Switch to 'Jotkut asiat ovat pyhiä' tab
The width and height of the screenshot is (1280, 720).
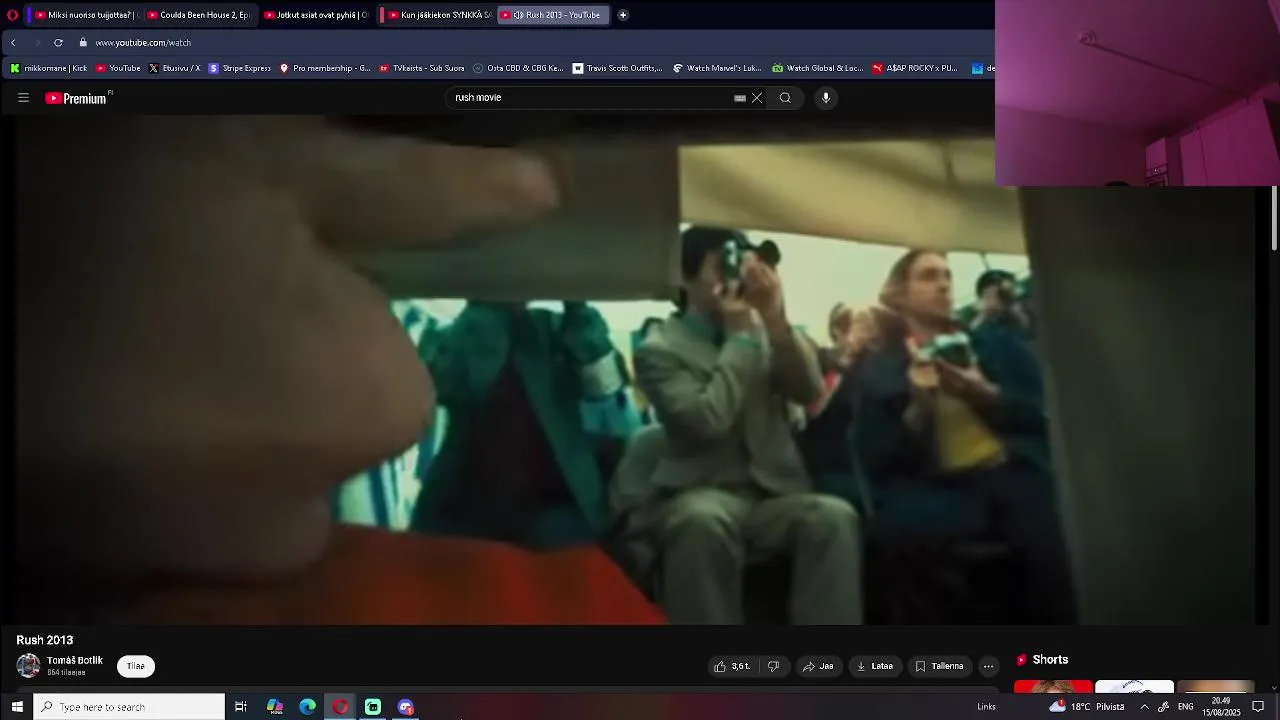tap(316, 15)
